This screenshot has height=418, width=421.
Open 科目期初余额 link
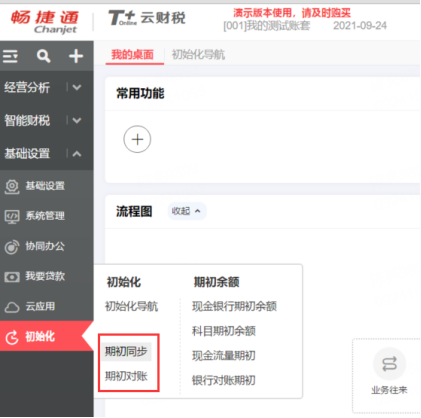(x=224, y=331)
